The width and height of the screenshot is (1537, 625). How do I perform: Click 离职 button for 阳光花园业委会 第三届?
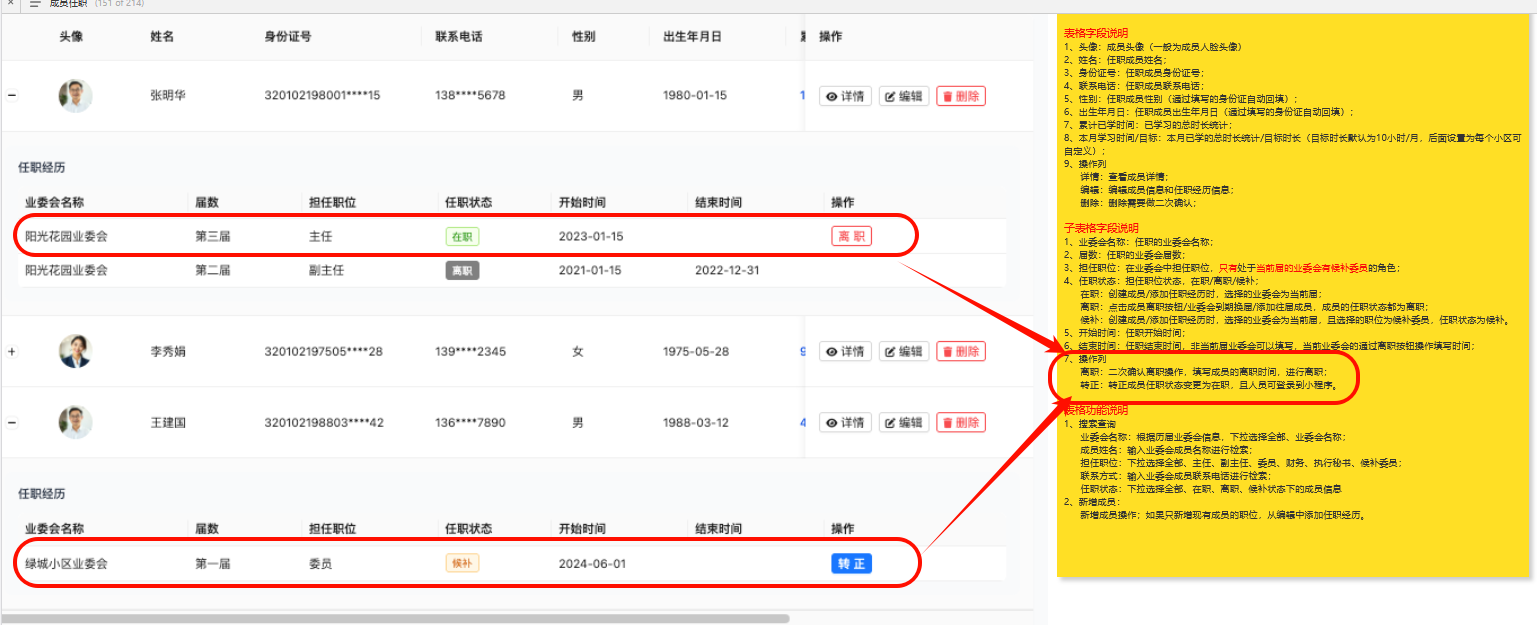pyautogui.click(x=851, y=237)
